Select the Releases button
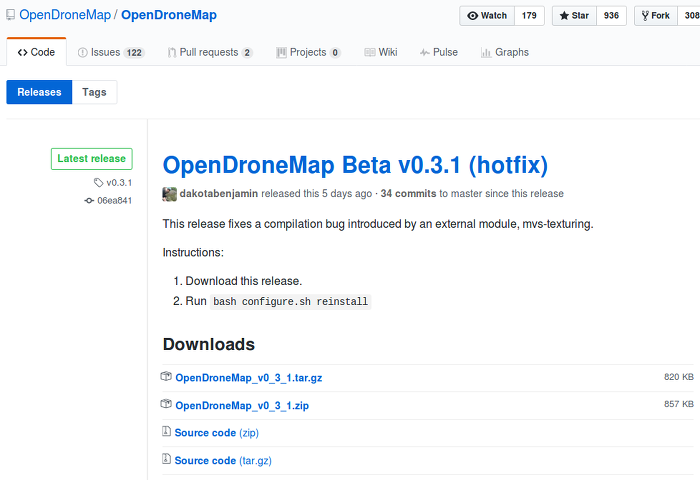The width and height of the screenshot is (700, 480). pos(39,92)
